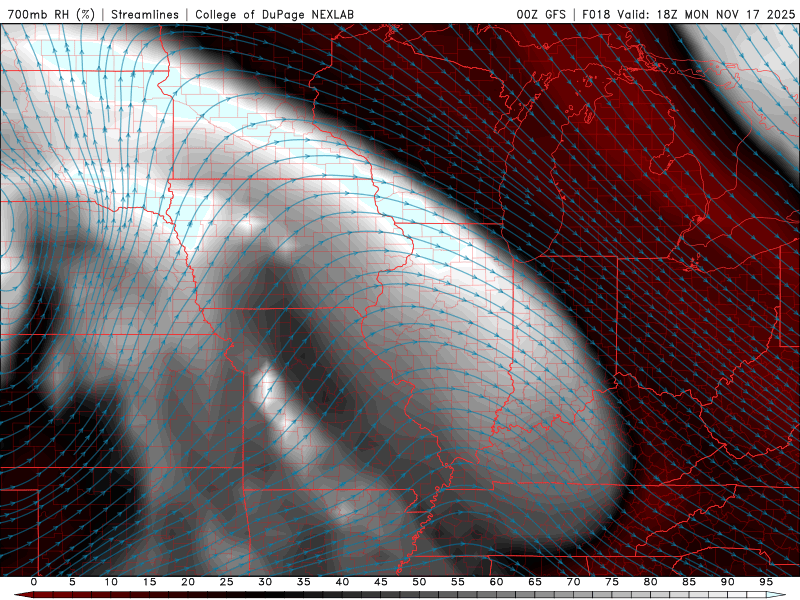Click the colorbar tick label "35"

(x=304, y=582)
